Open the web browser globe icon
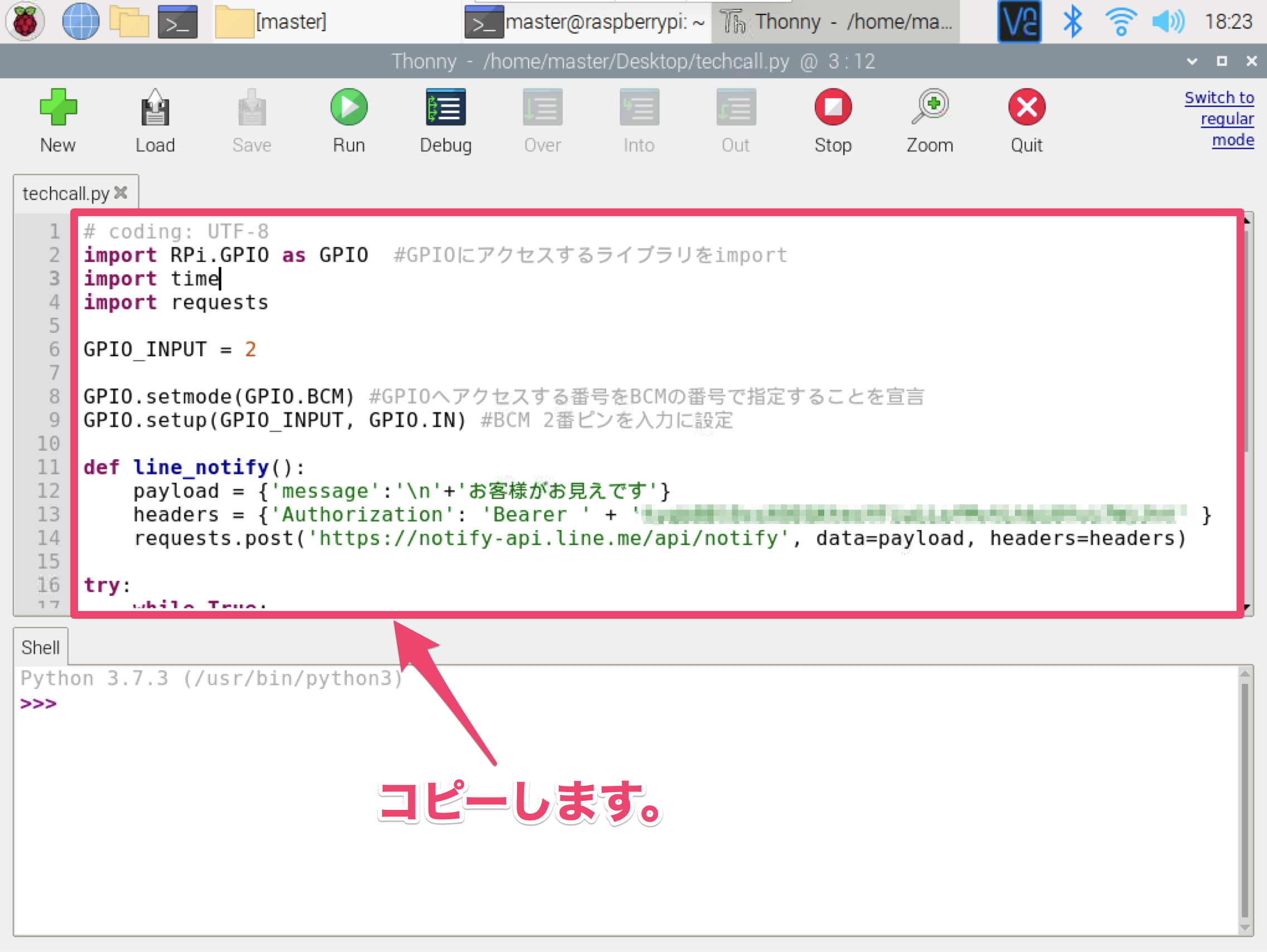 pyautogui.click(x=80, y=22)
